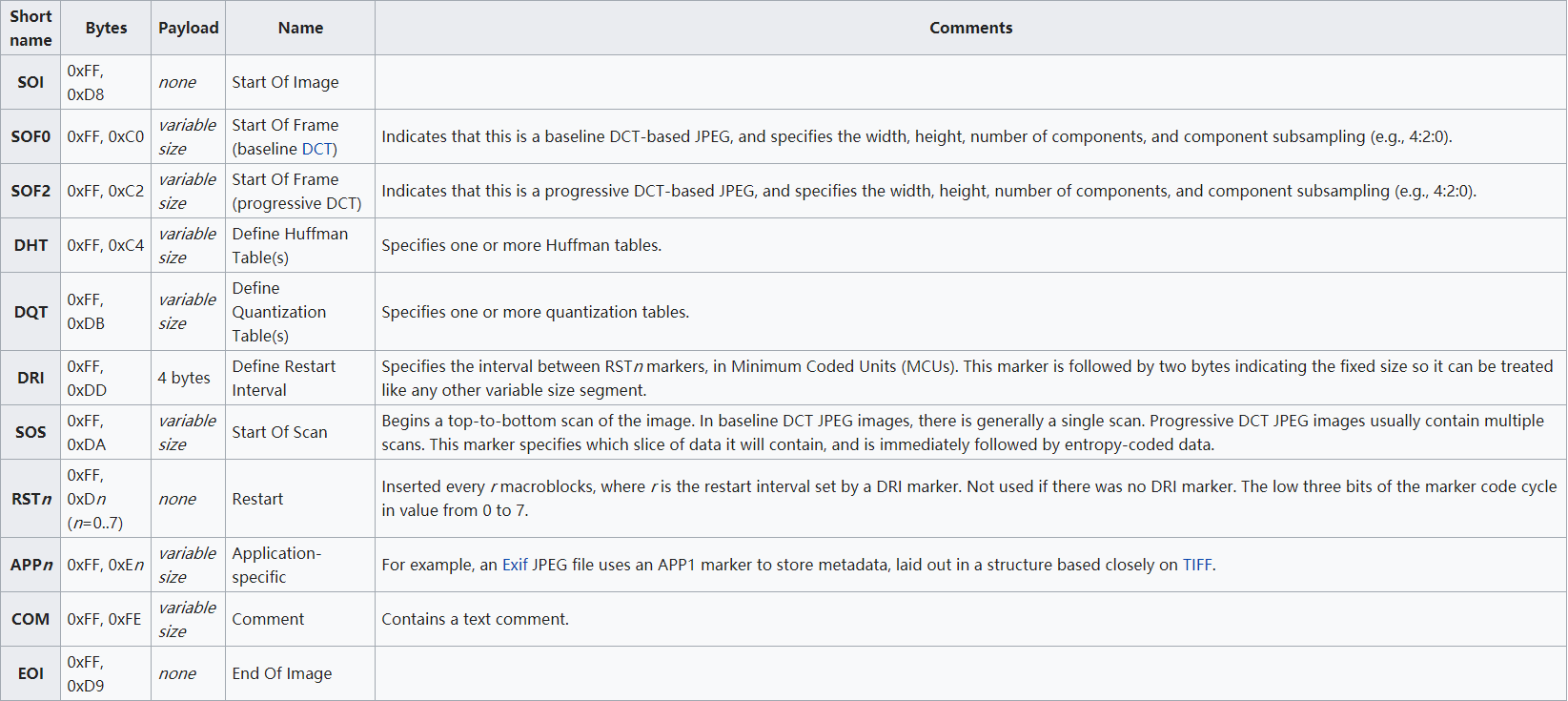
Task: Click the Name column header
Action: 300,28
